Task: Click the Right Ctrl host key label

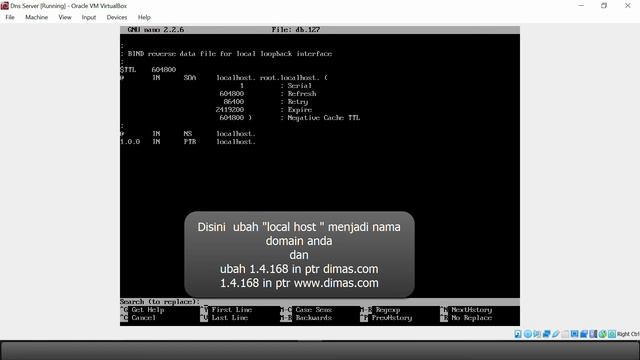Action: coord(628,334)
